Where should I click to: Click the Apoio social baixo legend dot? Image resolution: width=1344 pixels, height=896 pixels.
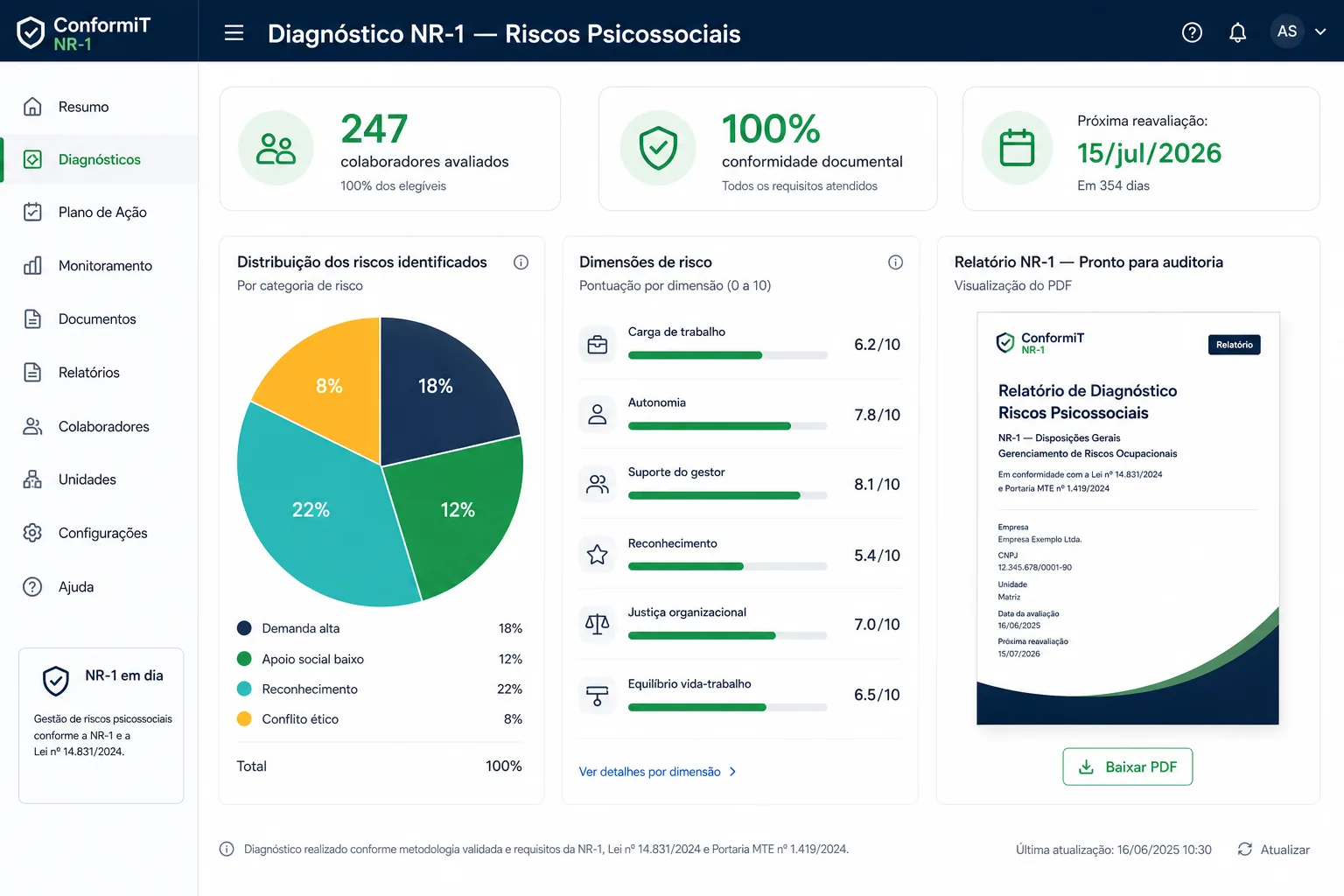pyautogui.click(x=244, y=659)
